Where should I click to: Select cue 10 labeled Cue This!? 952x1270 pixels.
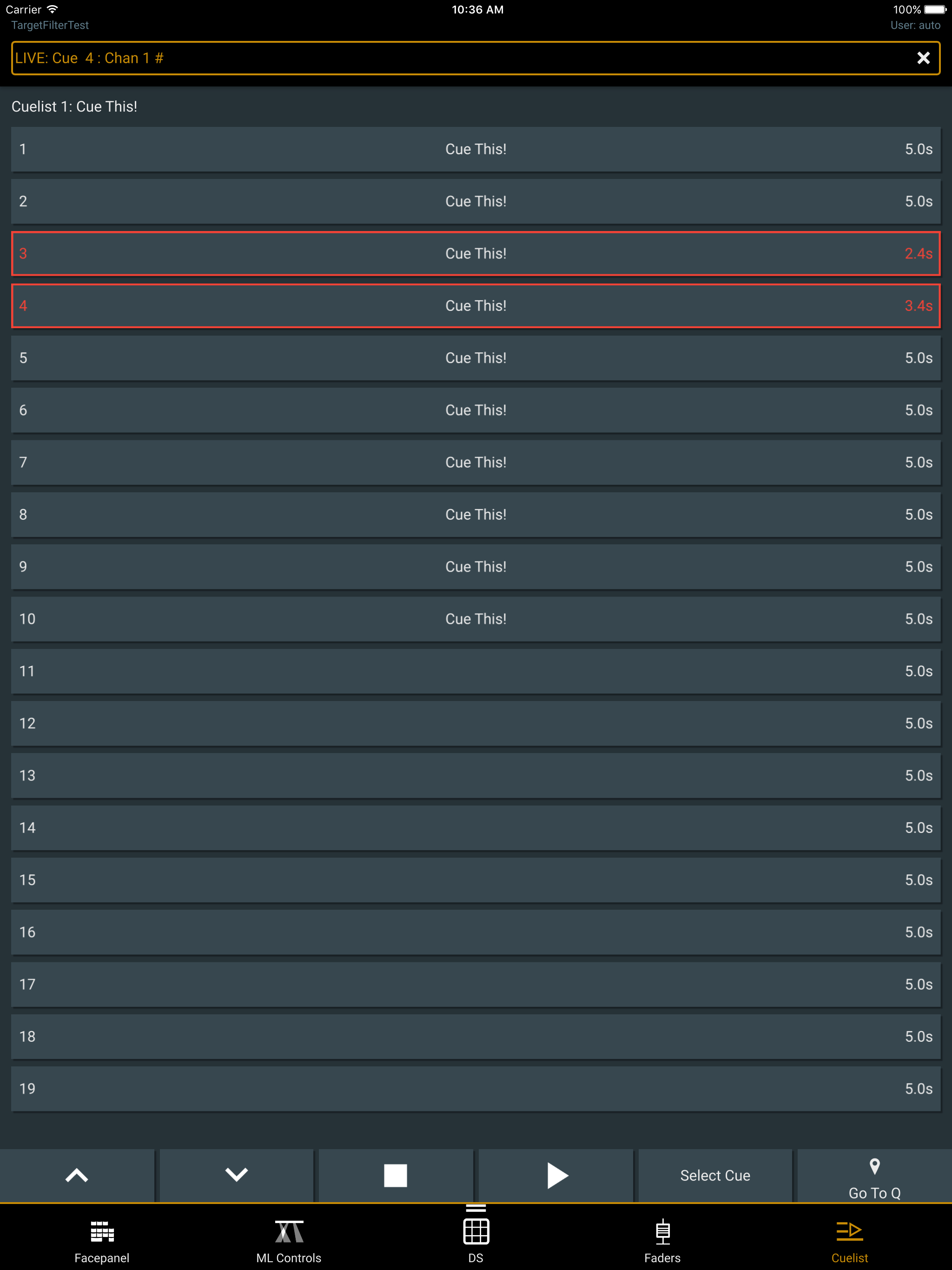[x=476, y=619]
